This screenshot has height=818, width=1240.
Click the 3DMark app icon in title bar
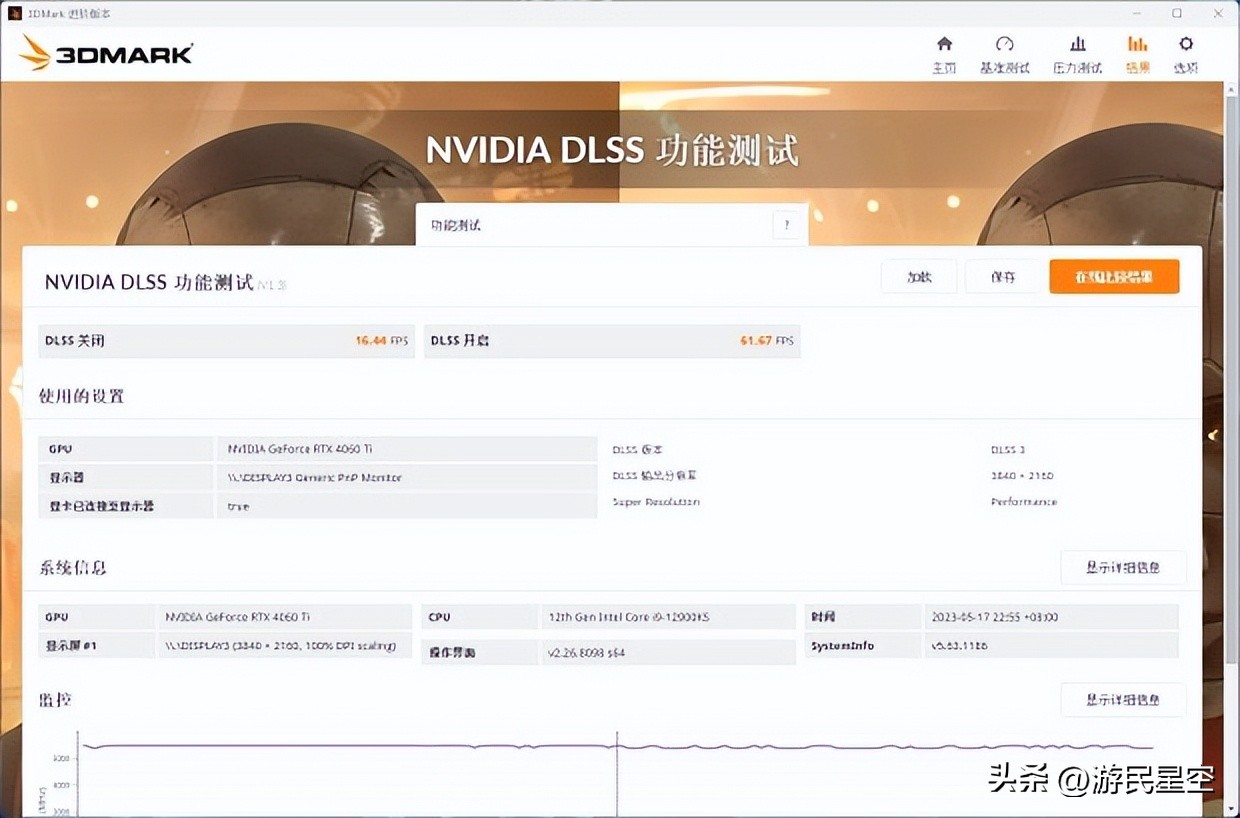[15, 13]
